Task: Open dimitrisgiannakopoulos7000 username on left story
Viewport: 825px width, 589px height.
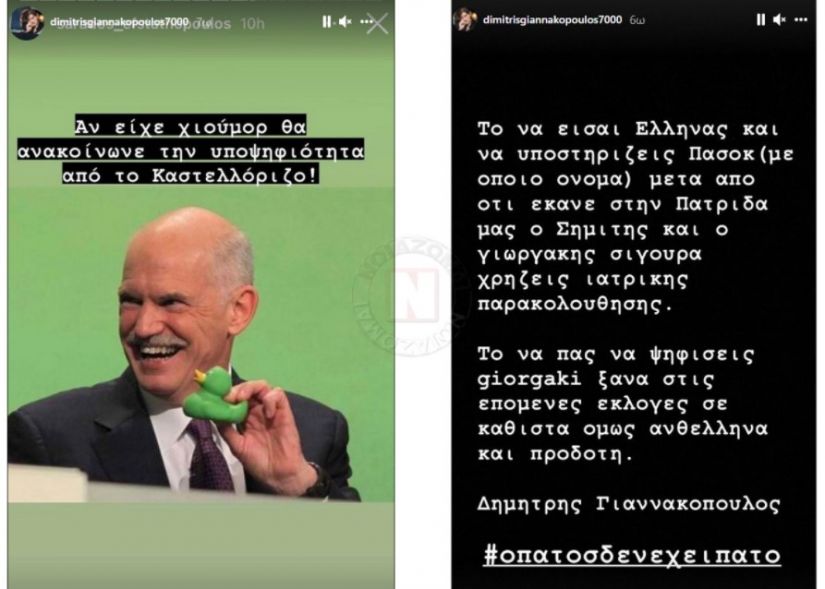Action: coord(119,22)
